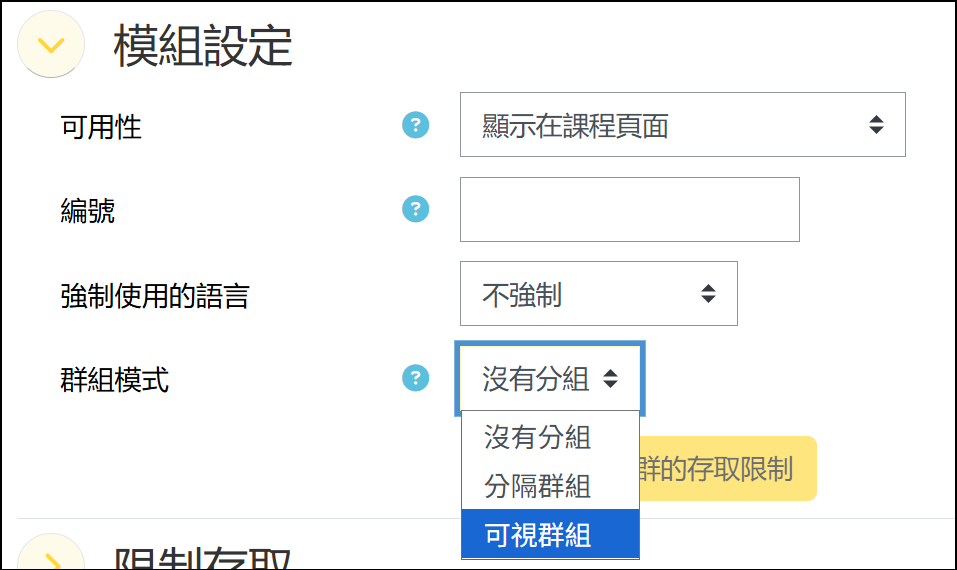Click the 群組模式 select box showing 沒有分組
This screenshot has height=570, width=957.
click(550, 378)
